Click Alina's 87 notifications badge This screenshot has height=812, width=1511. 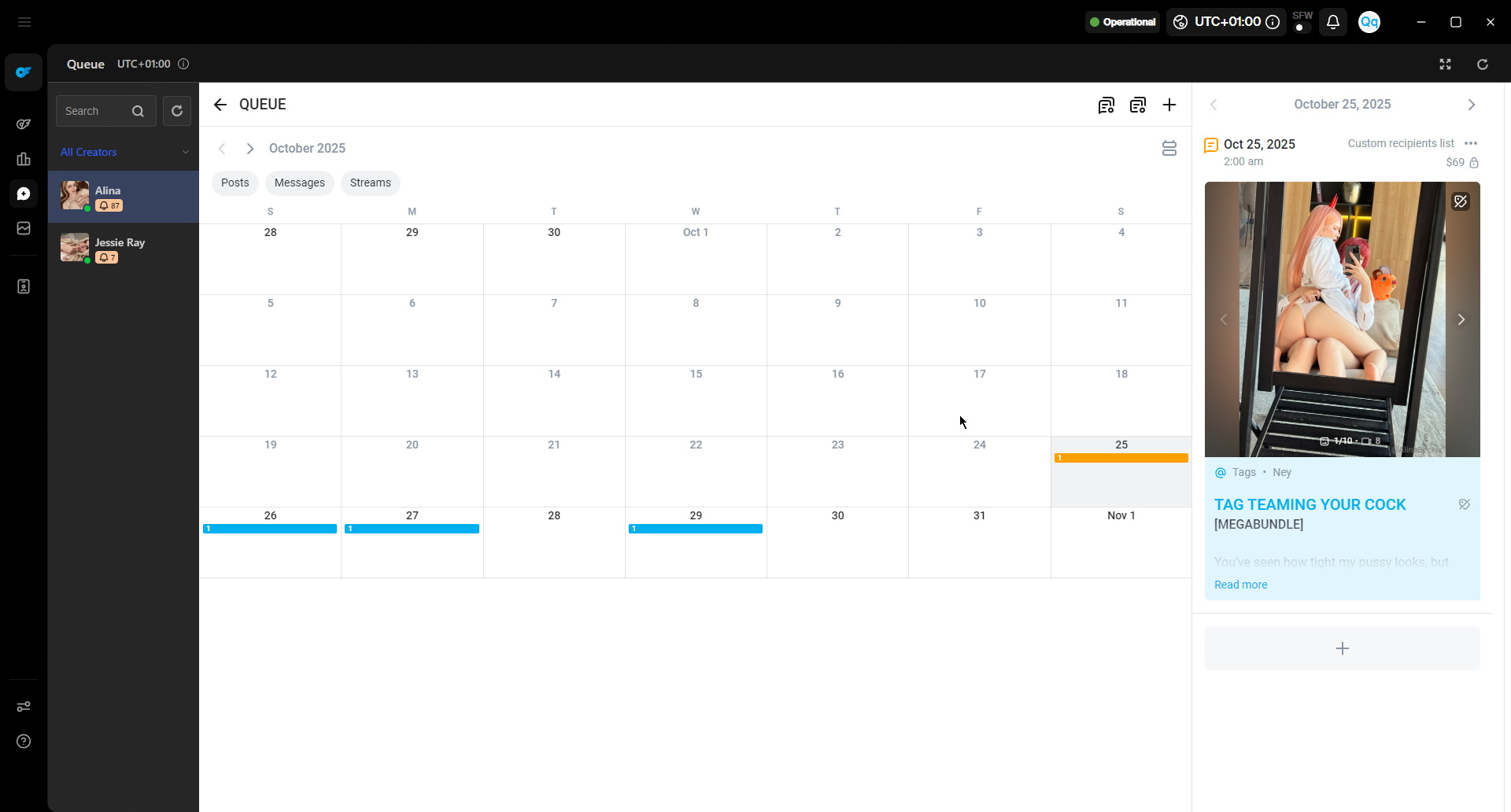pyautogui.click(x=109, y=205)
